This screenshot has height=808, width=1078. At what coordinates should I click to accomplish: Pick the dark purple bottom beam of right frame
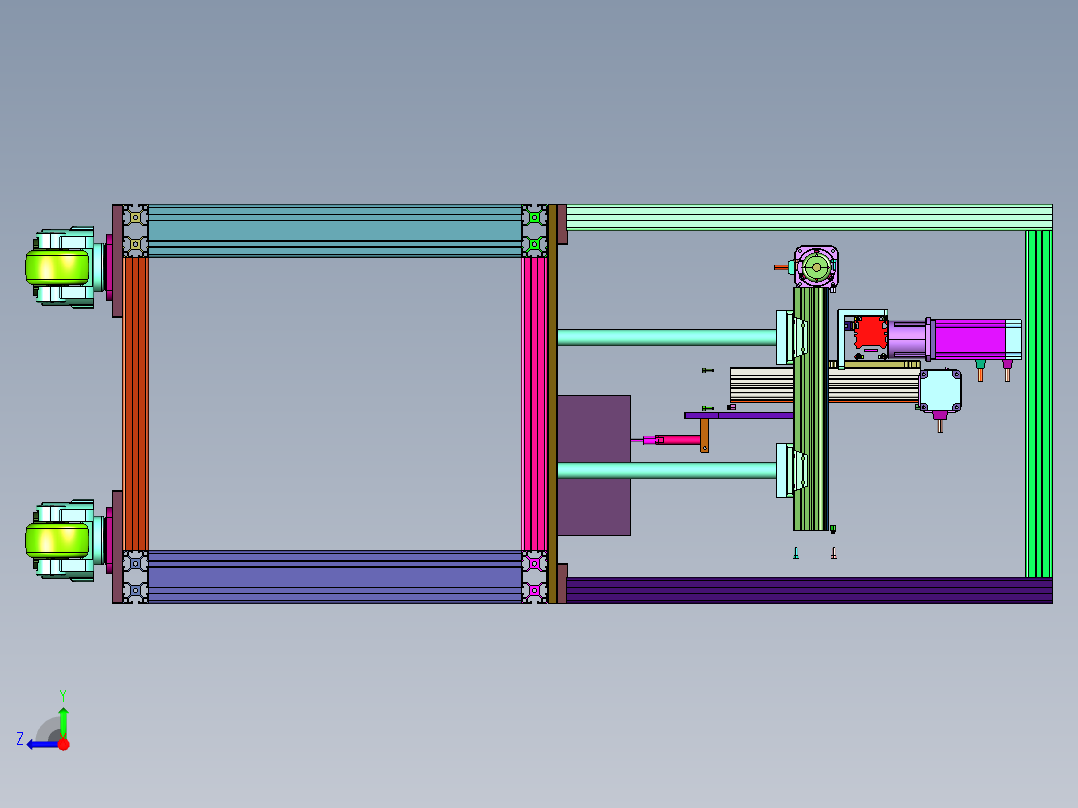pos(808,590)
